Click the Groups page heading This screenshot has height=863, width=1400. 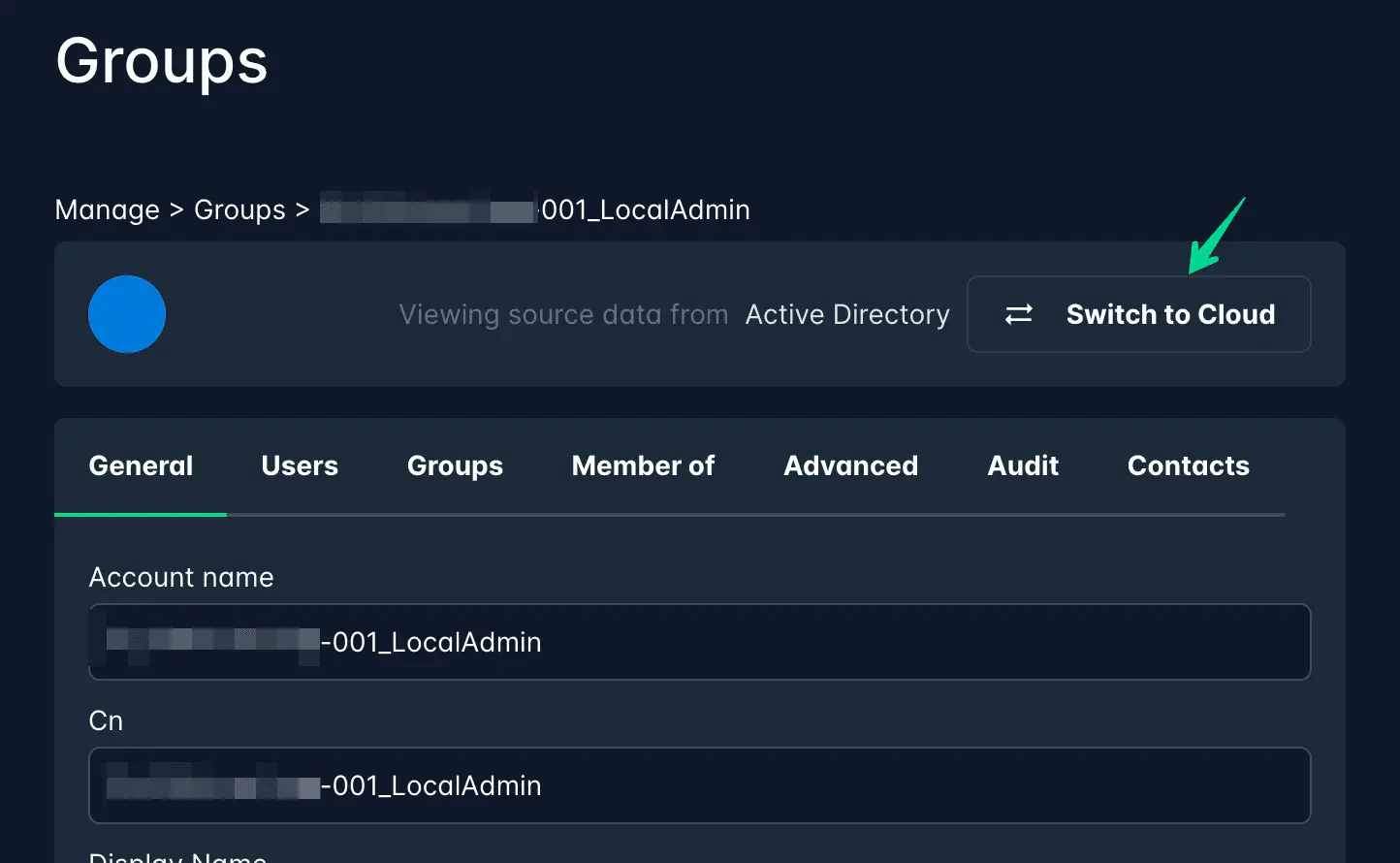162,62
